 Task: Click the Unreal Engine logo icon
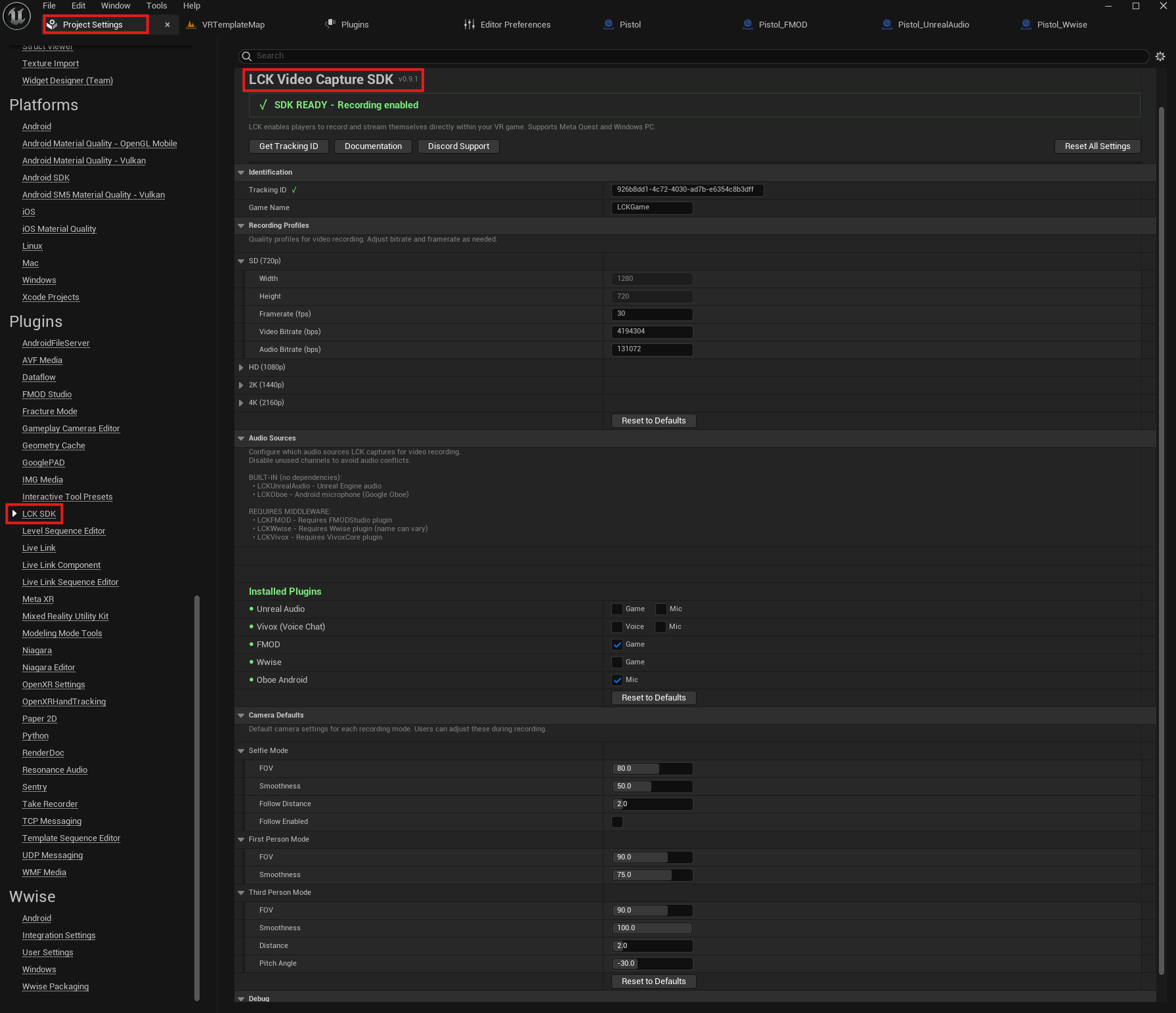(x=17, y=16)
